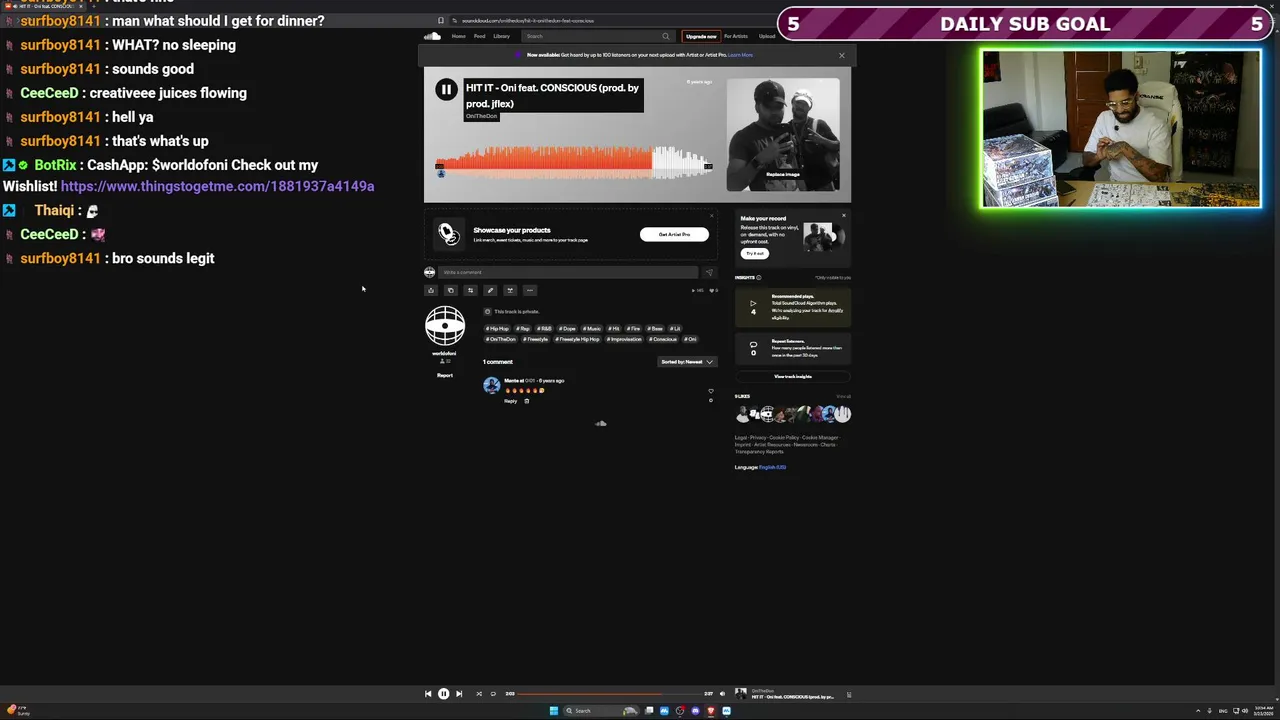Image resolution: width=1280 pixels, height=720 pixels.
Task: Select the # R&B tag
Action: pyautogui.click(x=544, y=328)
